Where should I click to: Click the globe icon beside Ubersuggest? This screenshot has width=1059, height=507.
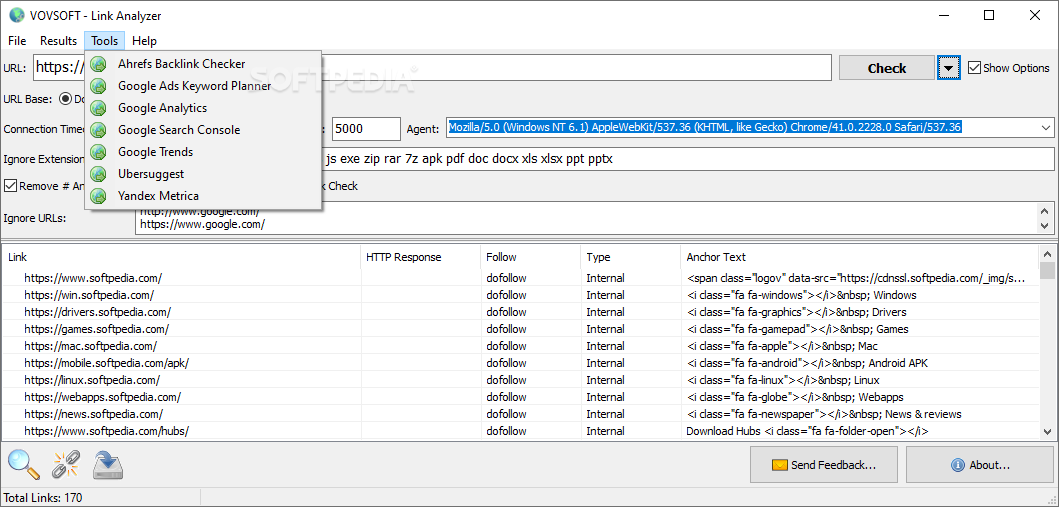click(x=99, y=174)
